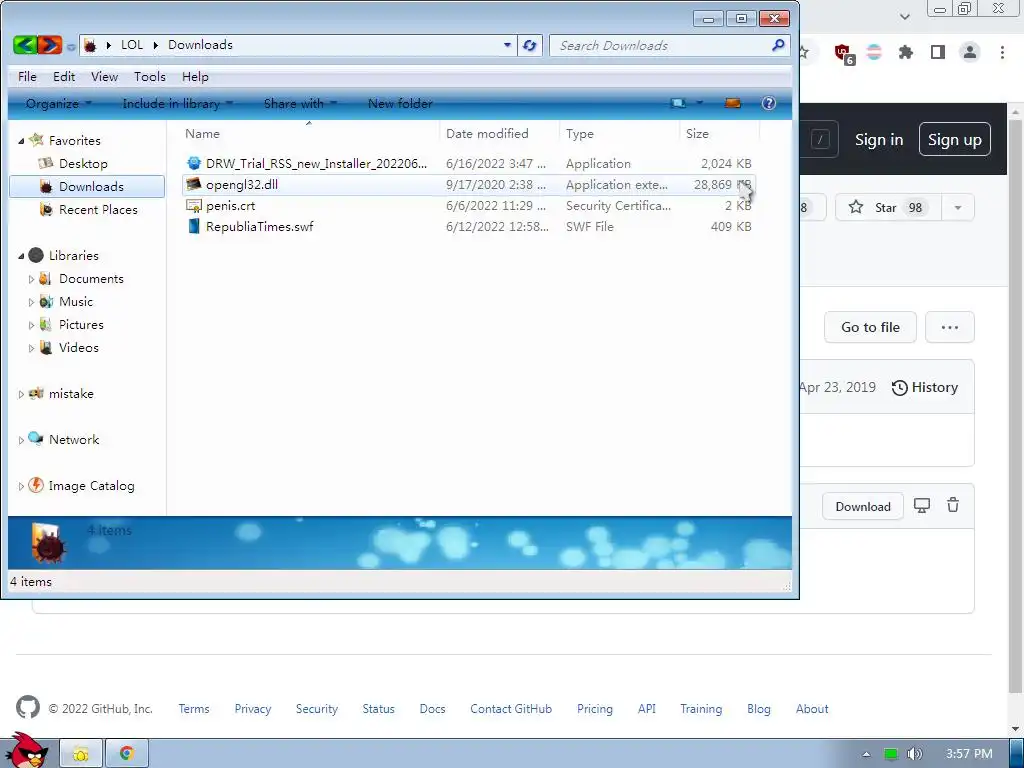Image resolution: width=1024 pixels, height=768 pixels.
Task: Open the commit History link
Action: (x=925, y=387)
